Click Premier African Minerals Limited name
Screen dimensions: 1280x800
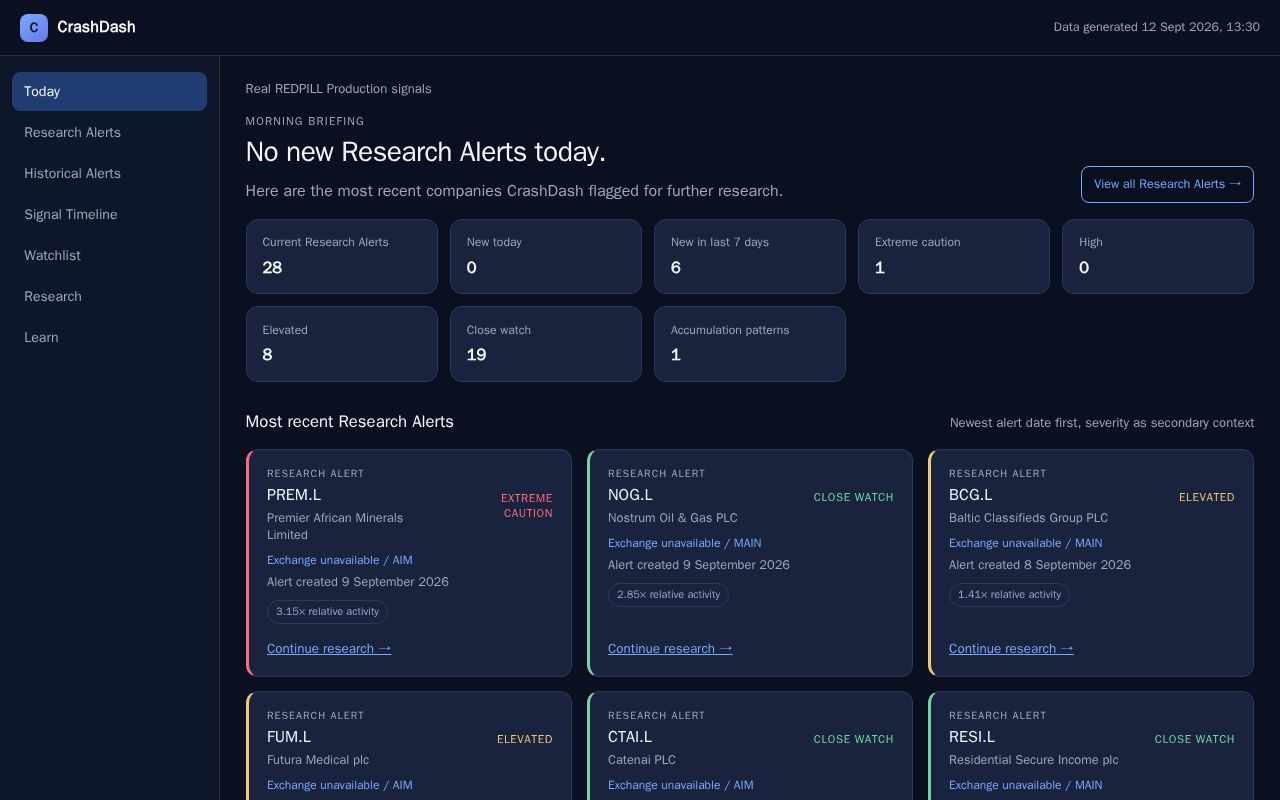pos(335,526)
